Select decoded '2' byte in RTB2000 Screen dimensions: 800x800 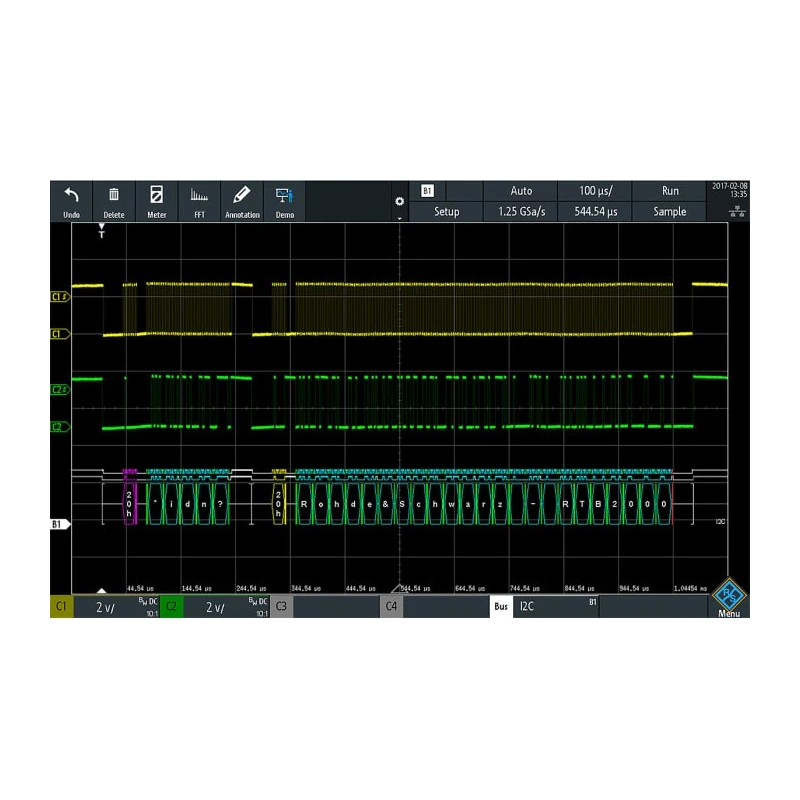click(x=614, y=504)
